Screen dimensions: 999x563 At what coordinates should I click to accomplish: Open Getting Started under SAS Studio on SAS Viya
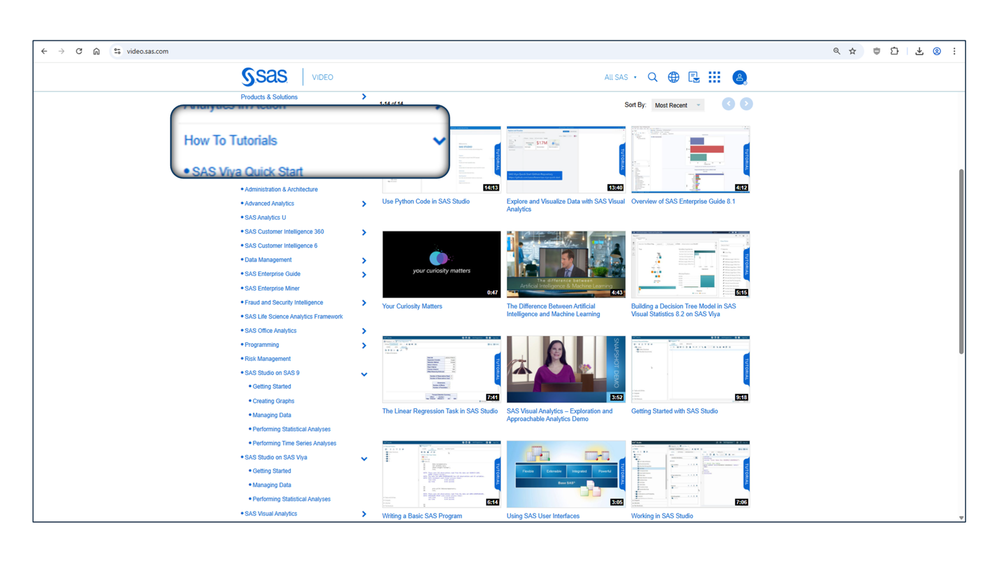click(x=271, y=471)
